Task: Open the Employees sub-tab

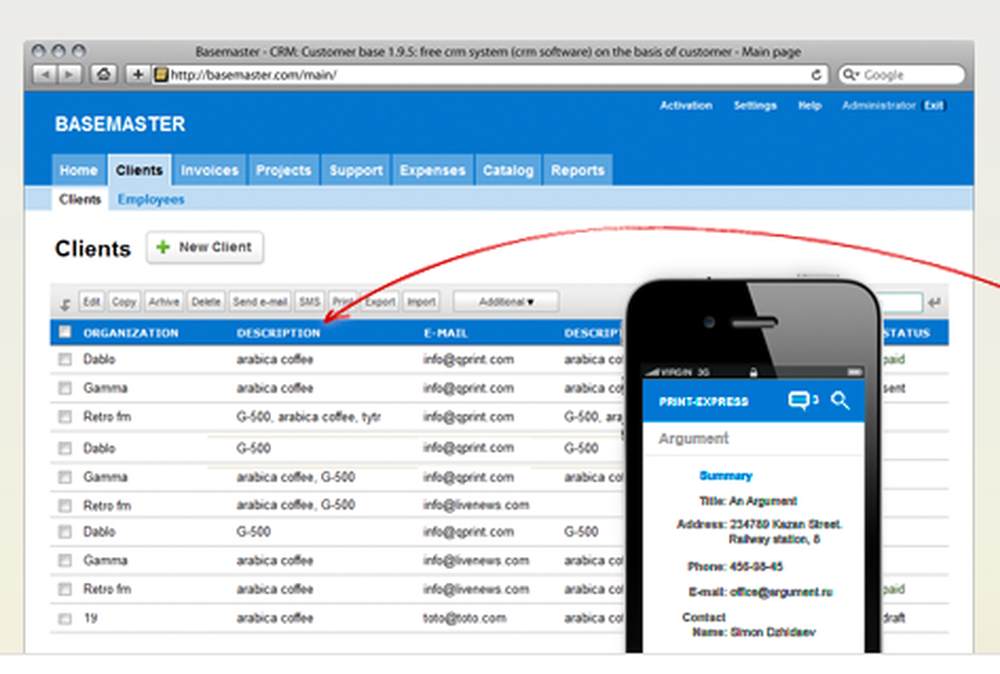Action: point(151,200)
